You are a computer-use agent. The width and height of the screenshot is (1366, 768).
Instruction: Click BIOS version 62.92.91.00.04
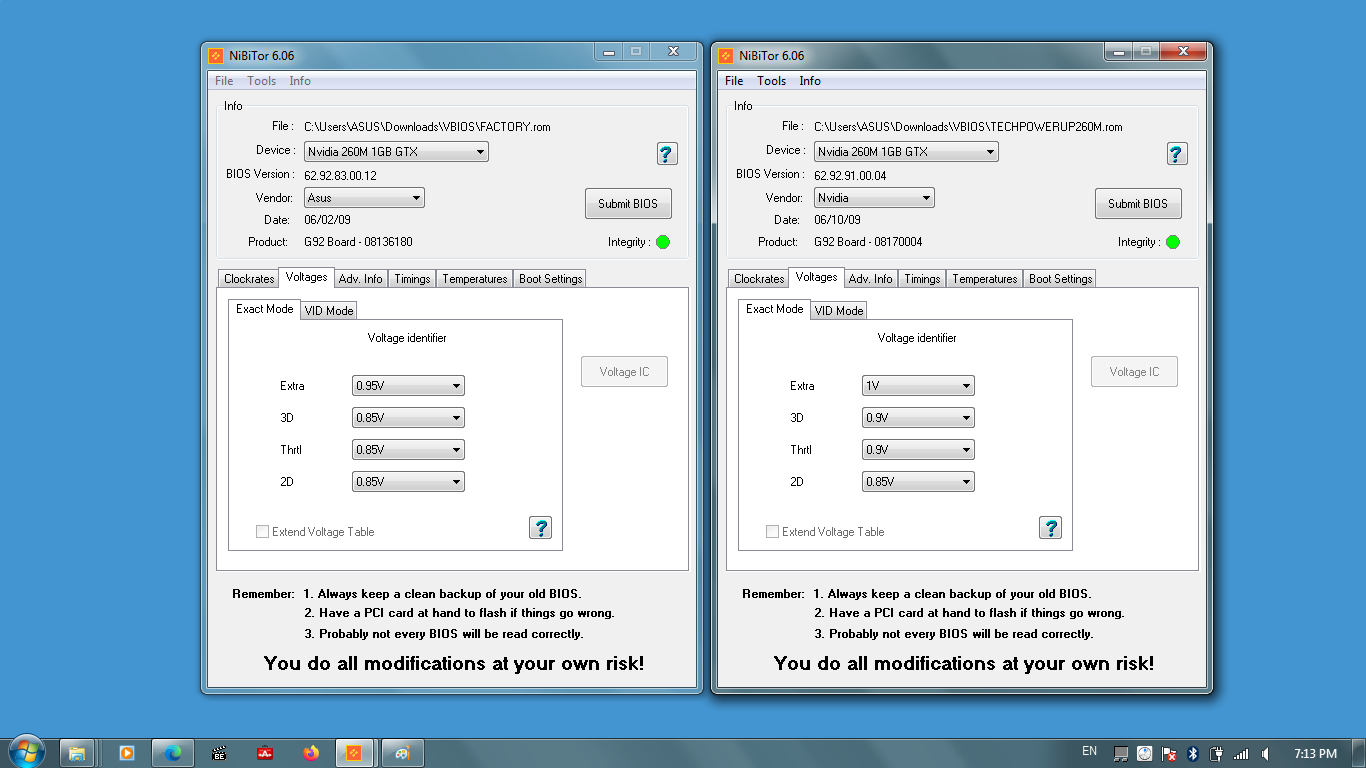coord(850,175)
